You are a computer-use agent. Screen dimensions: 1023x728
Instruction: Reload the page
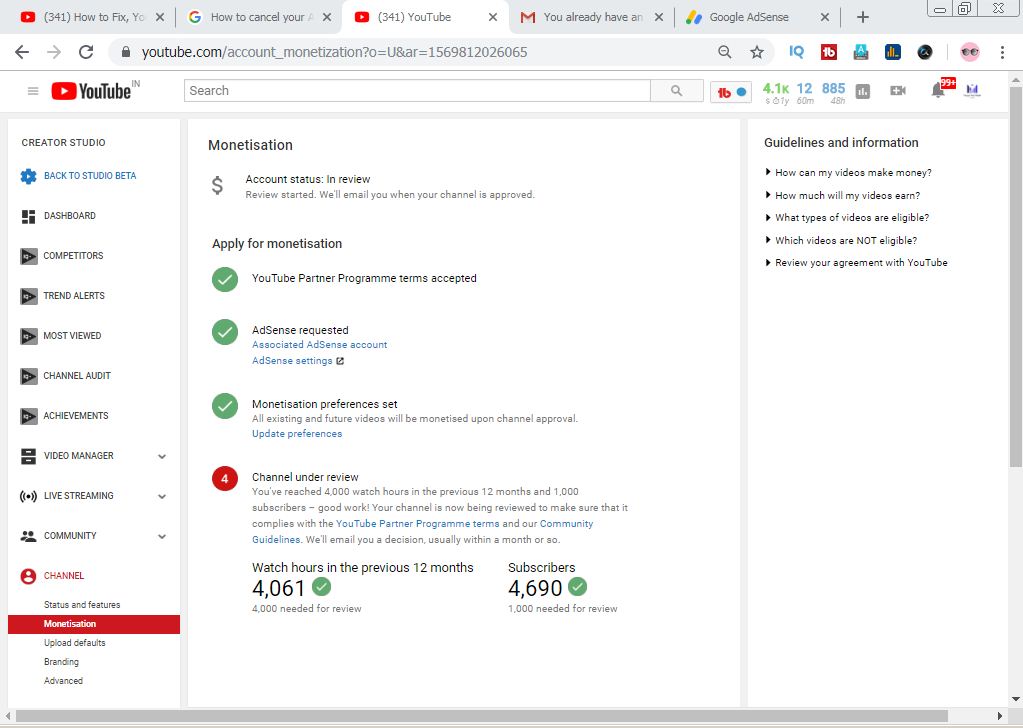[x=86, y=52]
